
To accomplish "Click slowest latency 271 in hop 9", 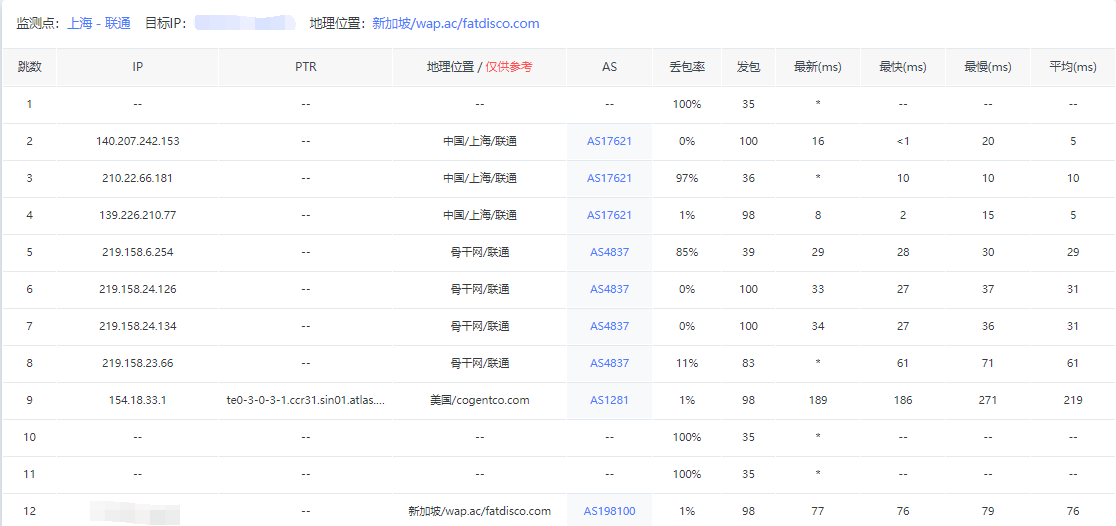I will pyautogui.click(x=987, y=400).
